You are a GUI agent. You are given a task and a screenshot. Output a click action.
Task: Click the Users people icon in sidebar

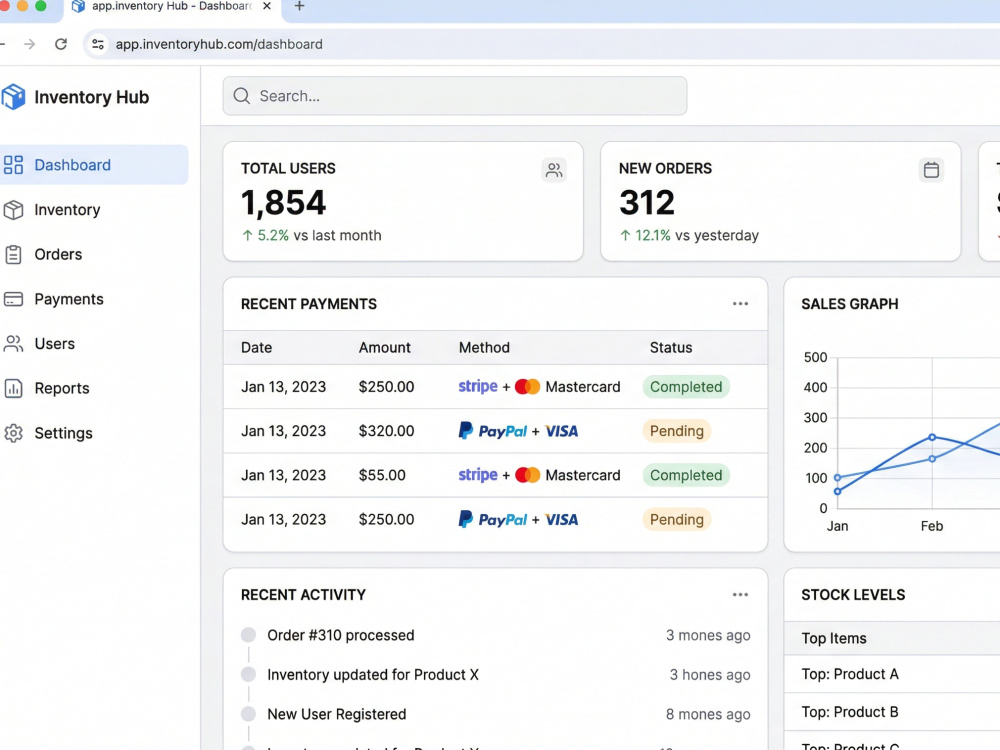pyautogui.click(x=13, y=344)
